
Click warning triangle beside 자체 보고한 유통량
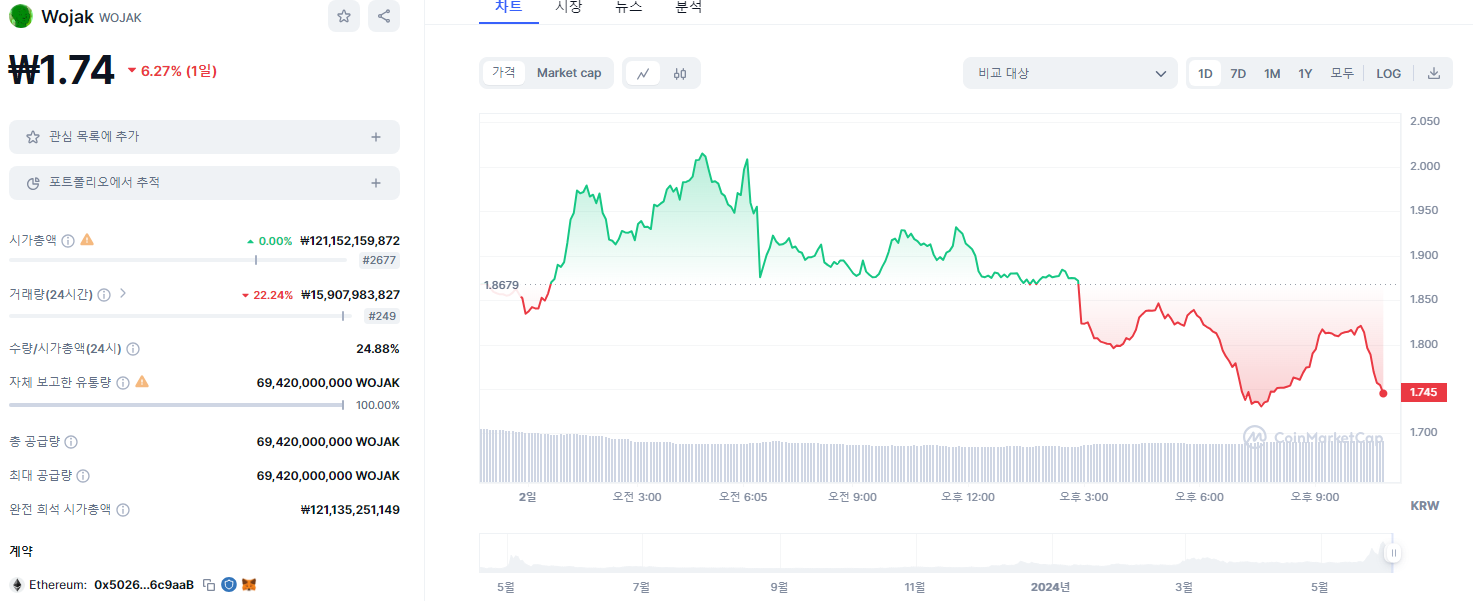click(x=142, y=382)
